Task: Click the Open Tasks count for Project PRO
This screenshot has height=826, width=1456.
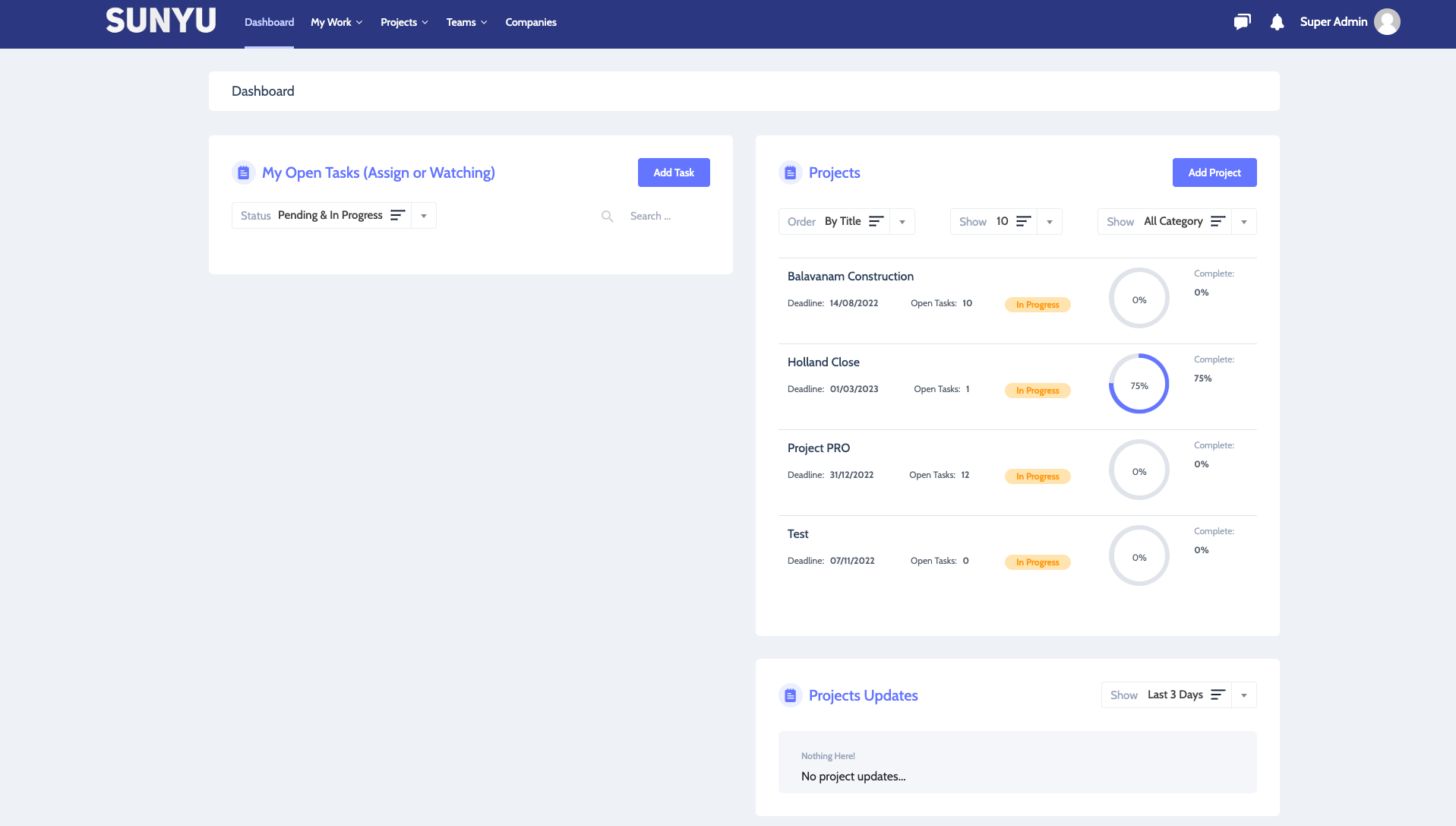Action: pos(965,475)
